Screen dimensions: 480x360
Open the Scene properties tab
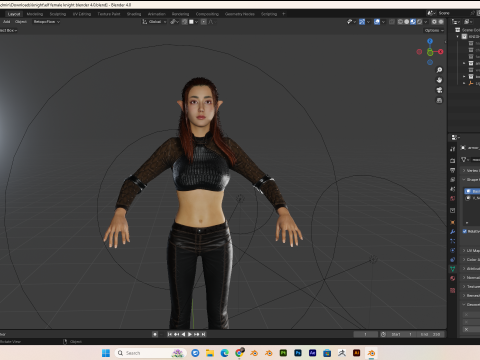452,189
